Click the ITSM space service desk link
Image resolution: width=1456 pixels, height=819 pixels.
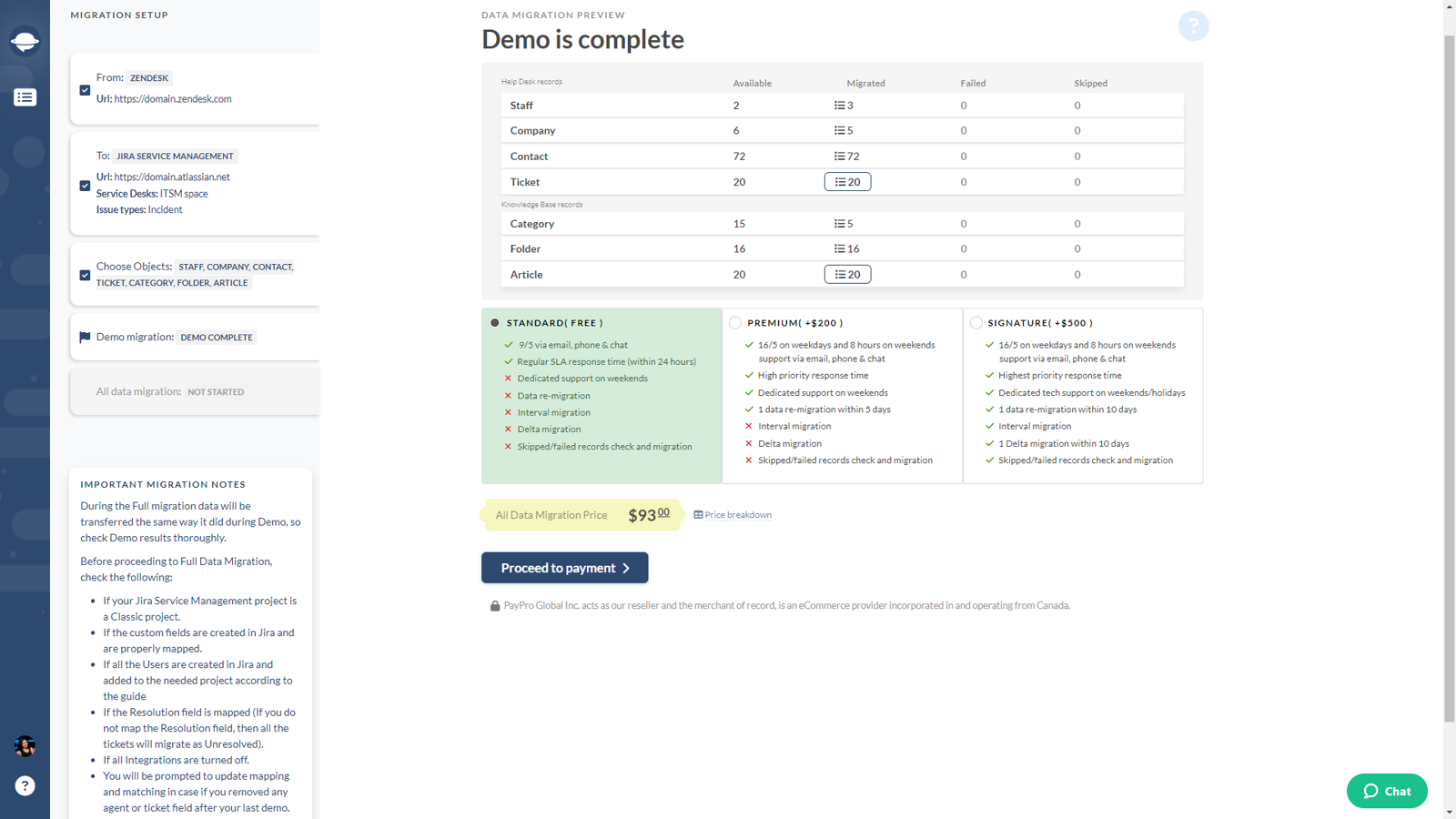pyautogui.click(x=184, y=194)
